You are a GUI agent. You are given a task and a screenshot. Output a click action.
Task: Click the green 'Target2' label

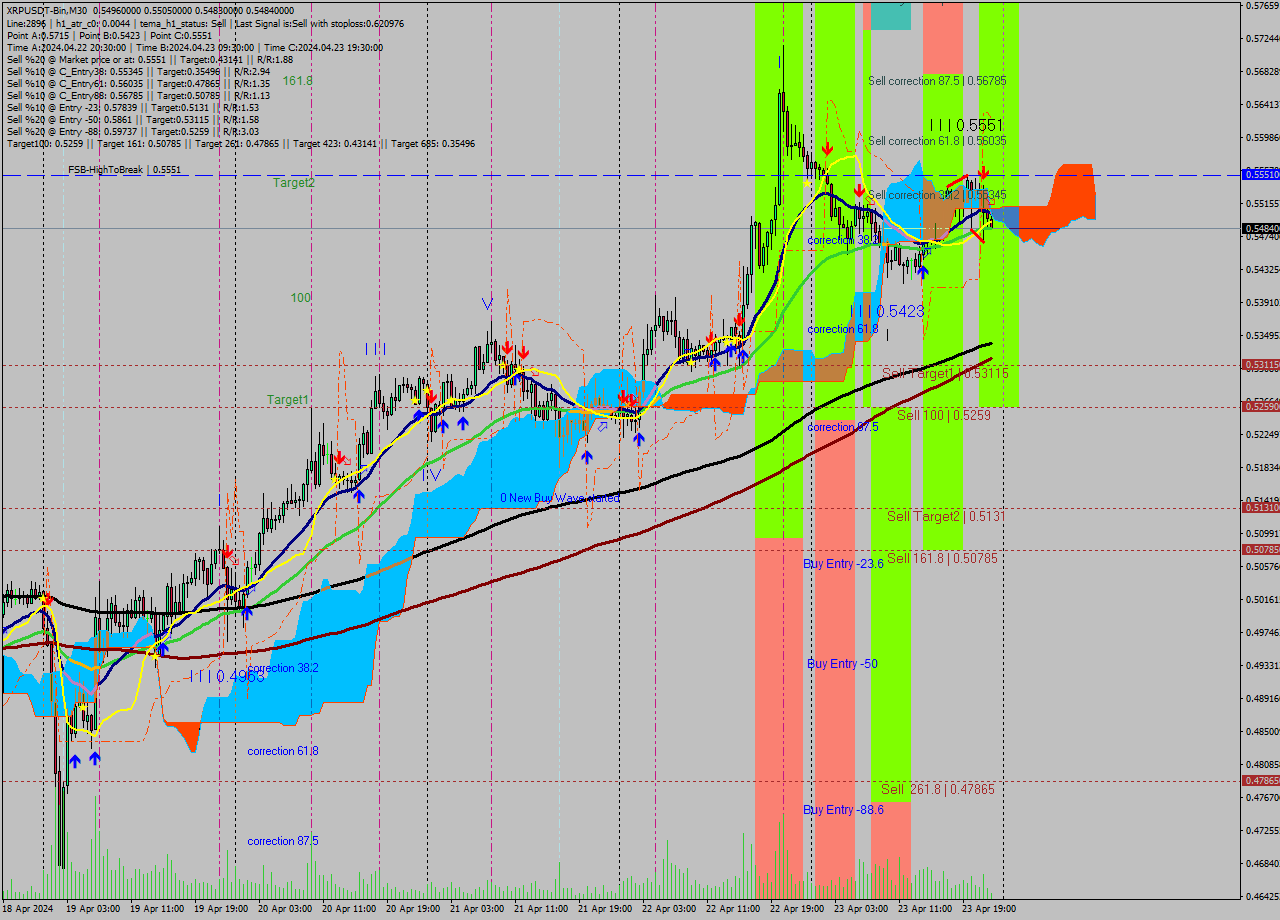click(294, 183)
